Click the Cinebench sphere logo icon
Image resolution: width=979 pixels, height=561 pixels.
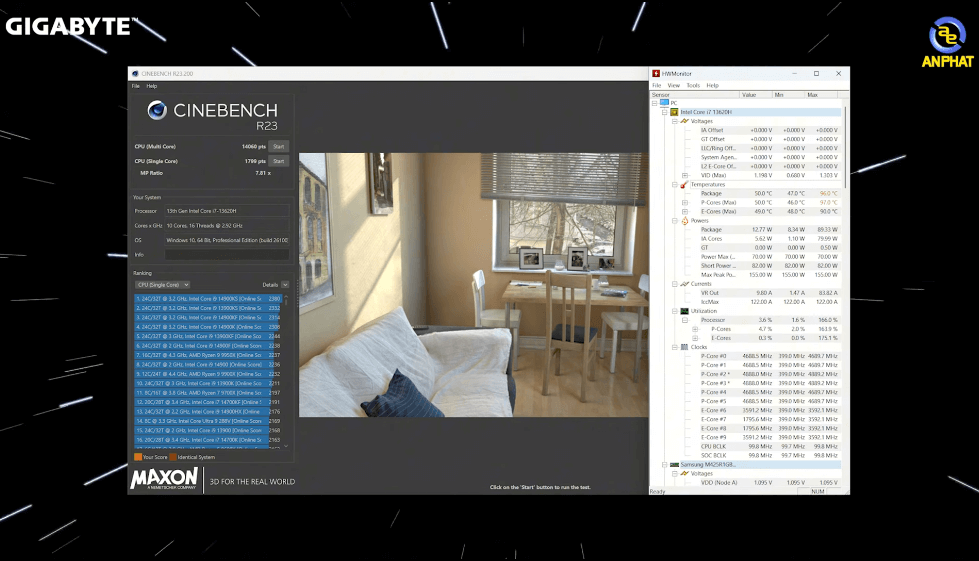157,110
